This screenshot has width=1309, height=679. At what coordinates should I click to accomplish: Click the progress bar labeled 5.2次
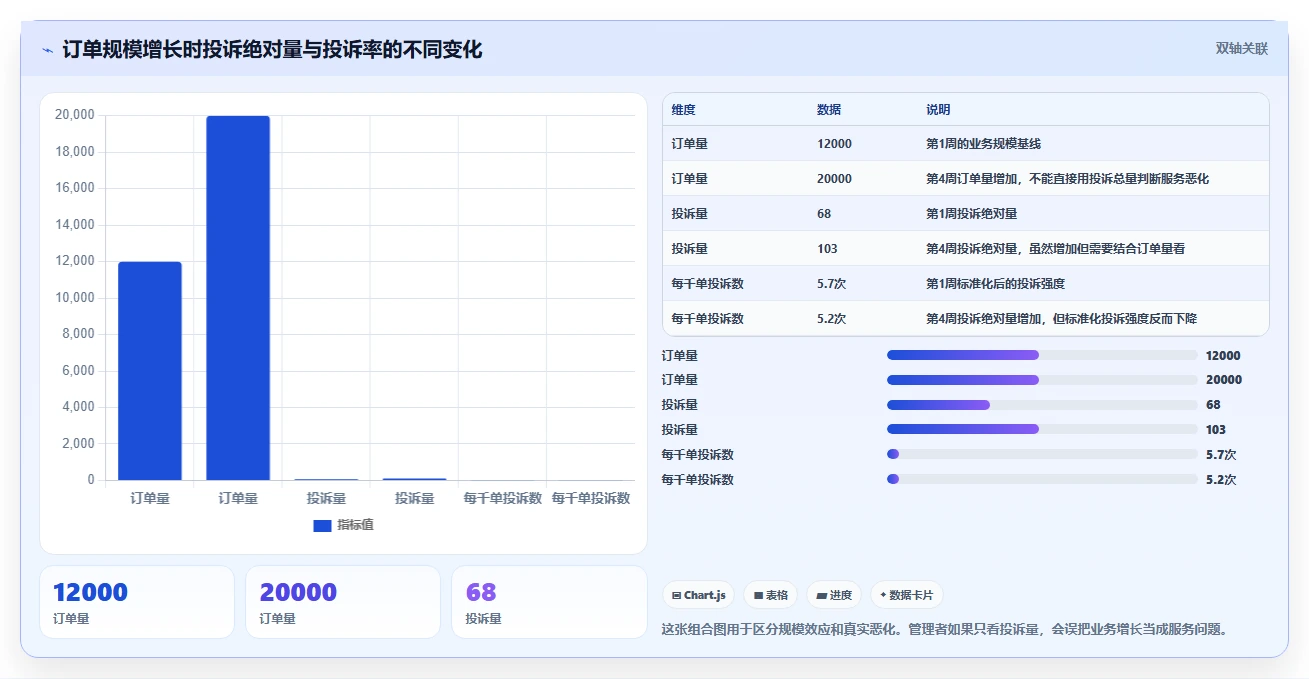1042,479
